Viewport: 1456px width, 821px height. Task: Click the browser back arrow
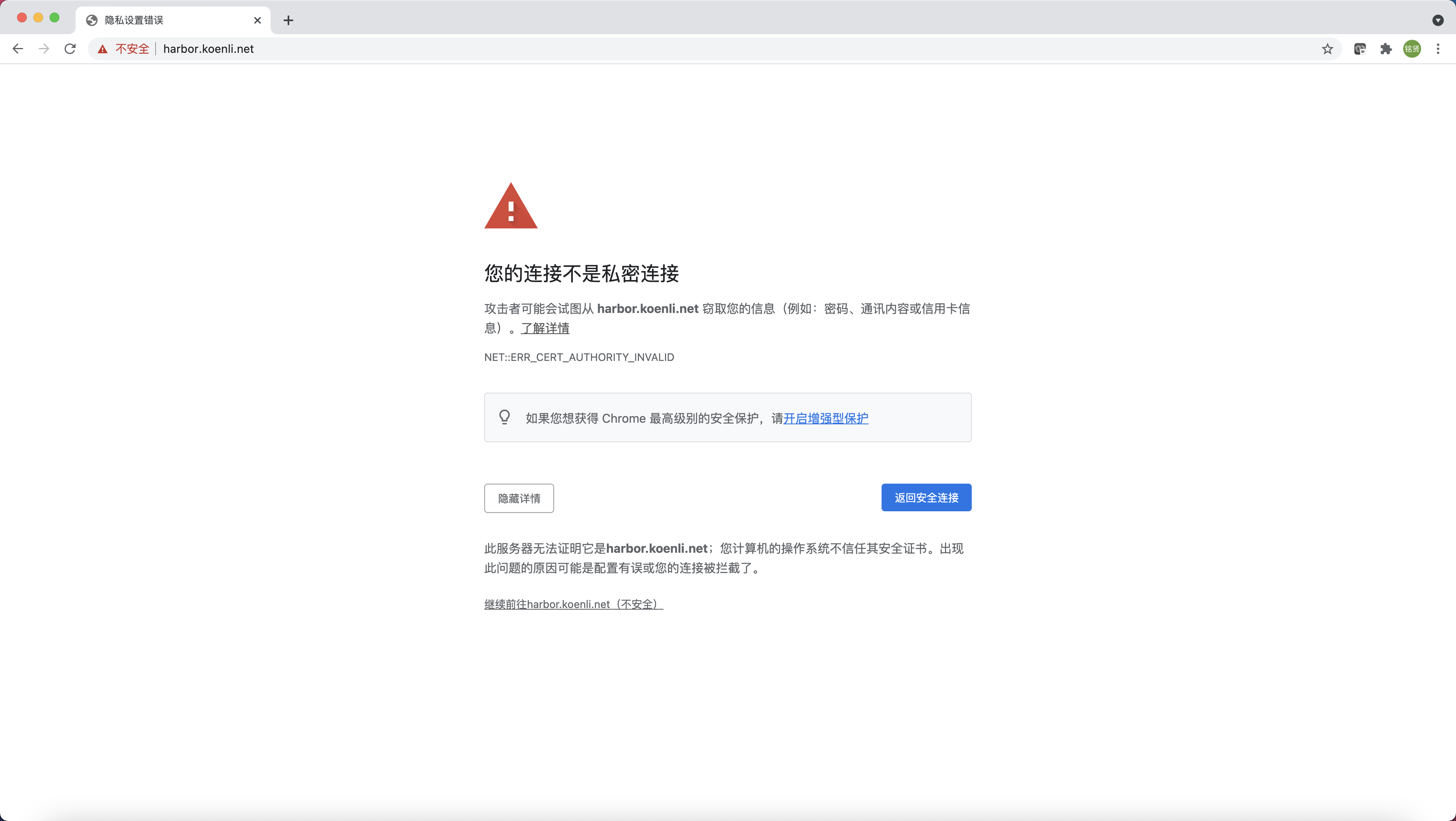pos(18,49)
